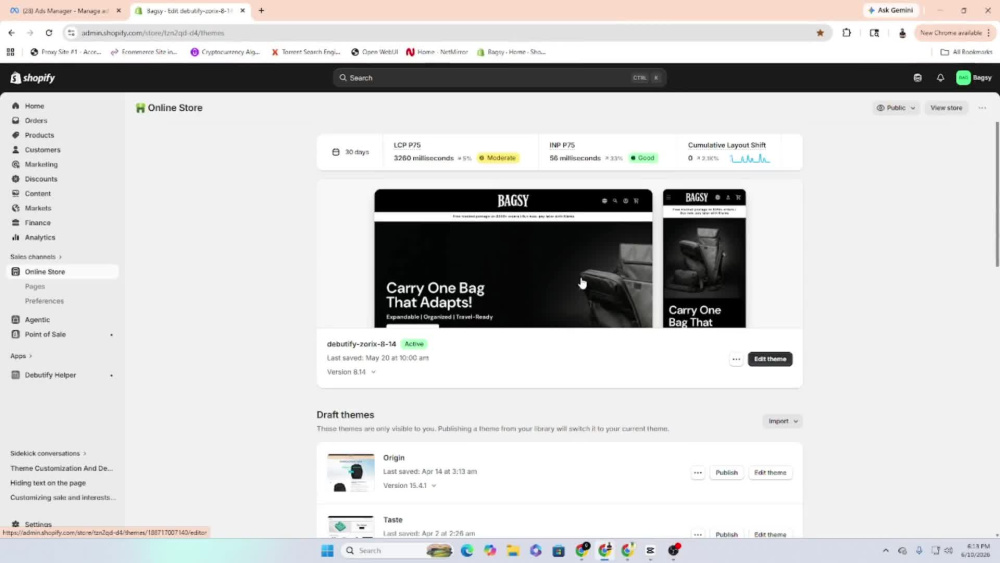This screenshot has height=563, width=1000.
Task: Open the Open WebUI bookmark
Action: (x=375, y=52)
